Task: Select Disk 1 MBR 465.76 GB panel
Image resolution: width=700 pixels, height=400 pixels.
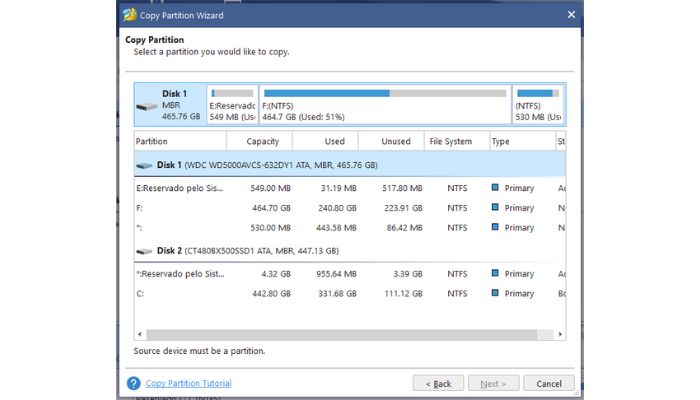Action: [x=171, y=104]
